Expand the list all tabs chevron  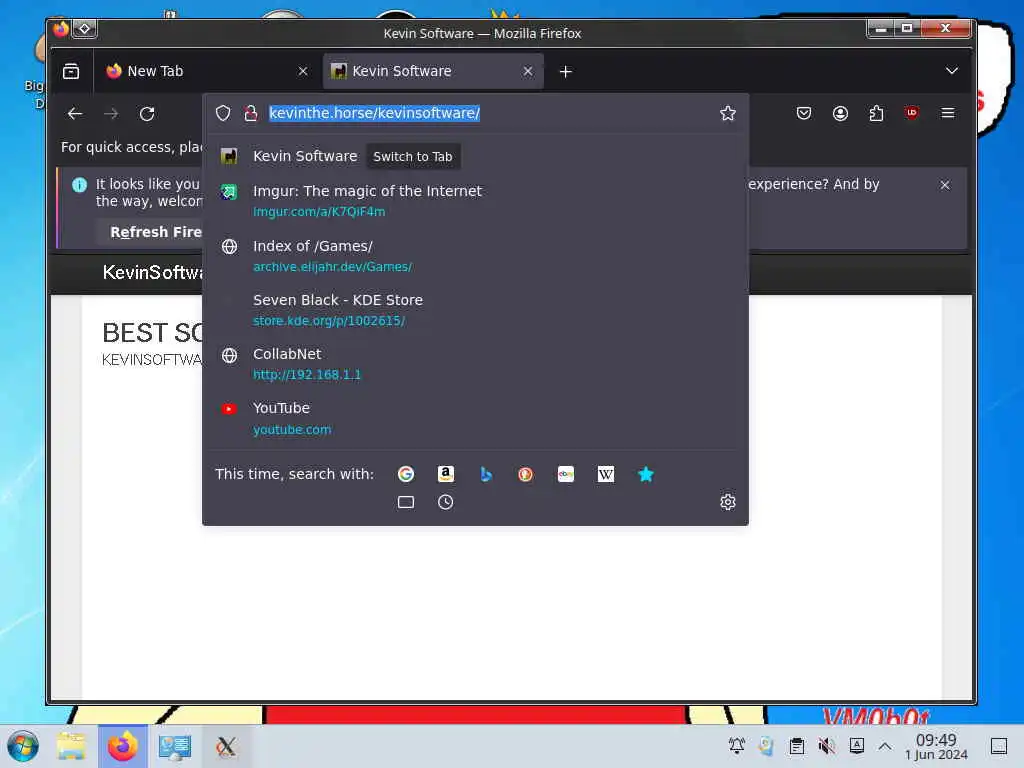pos(952,71)
